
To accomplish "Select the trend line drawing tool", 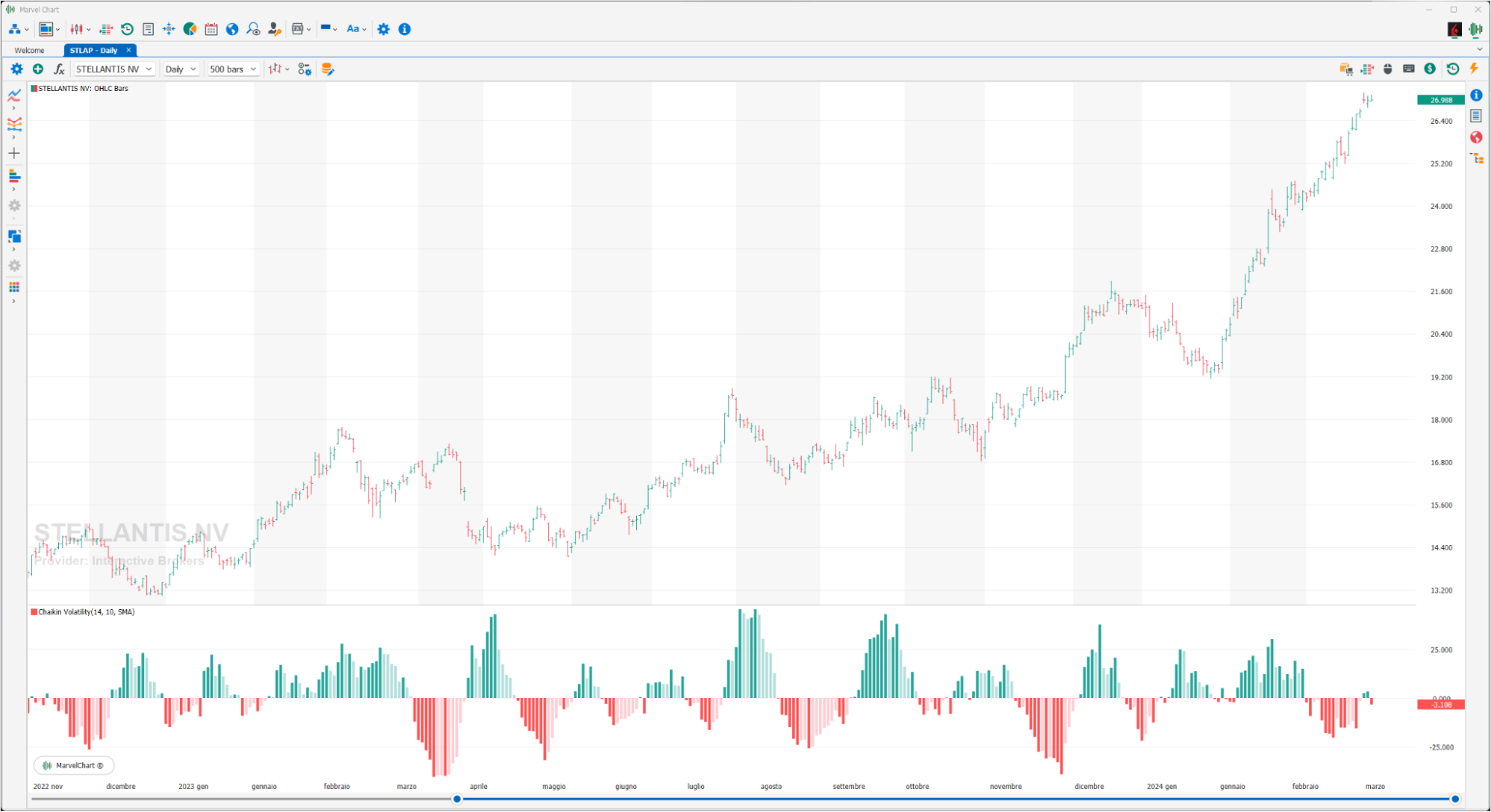I will (14, 95).
